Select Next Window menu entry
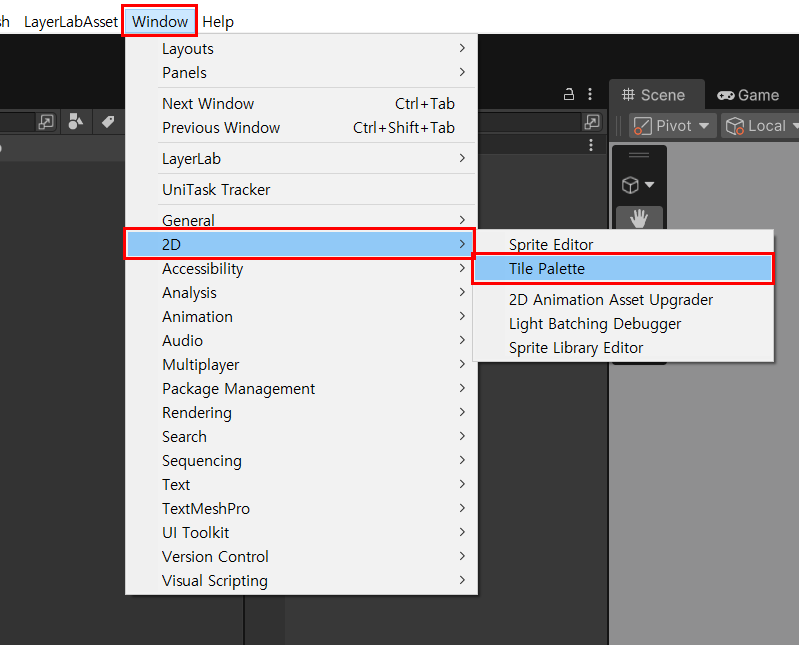Screen dimensions: 799x645 pos(301,103)
